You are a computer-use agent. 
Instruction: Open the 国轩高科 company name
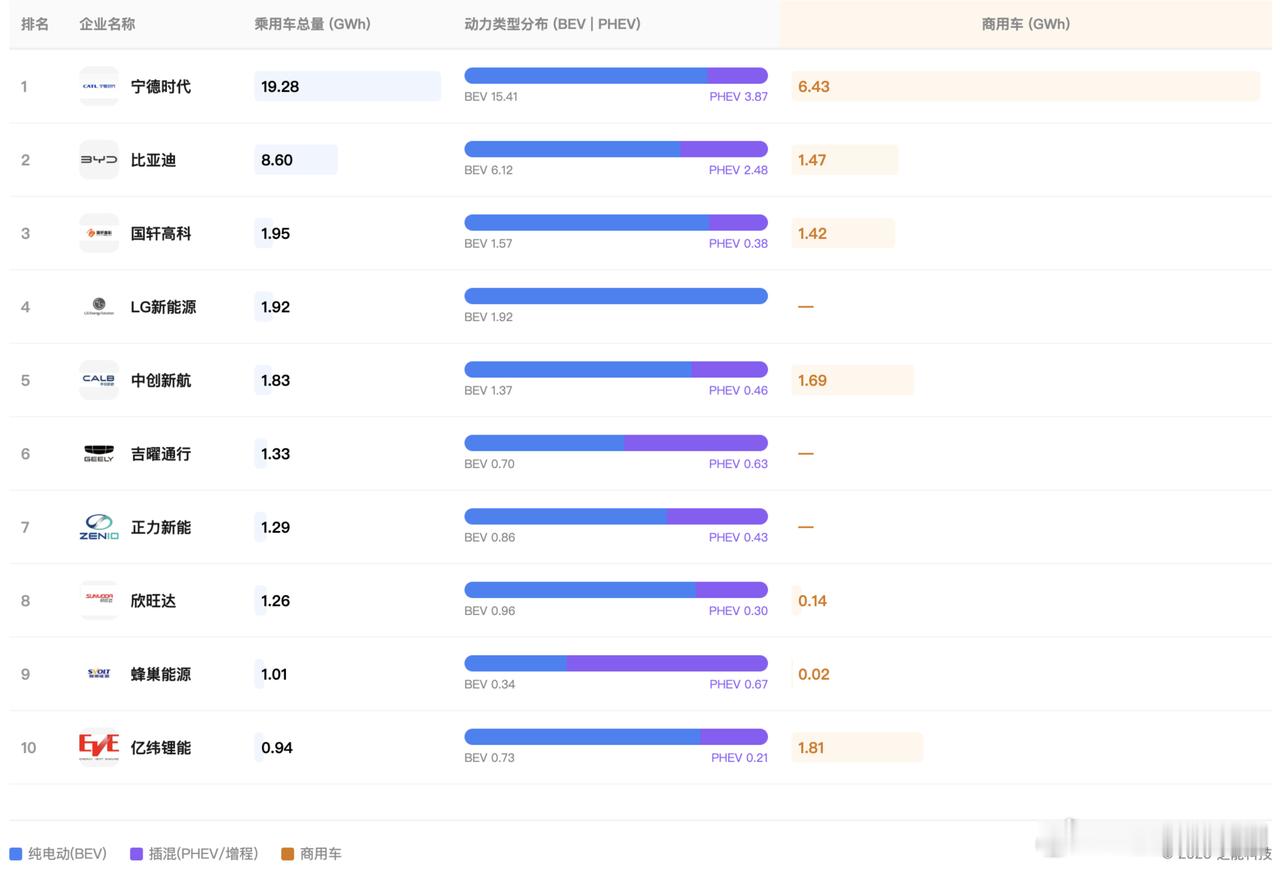coord(161,234)
